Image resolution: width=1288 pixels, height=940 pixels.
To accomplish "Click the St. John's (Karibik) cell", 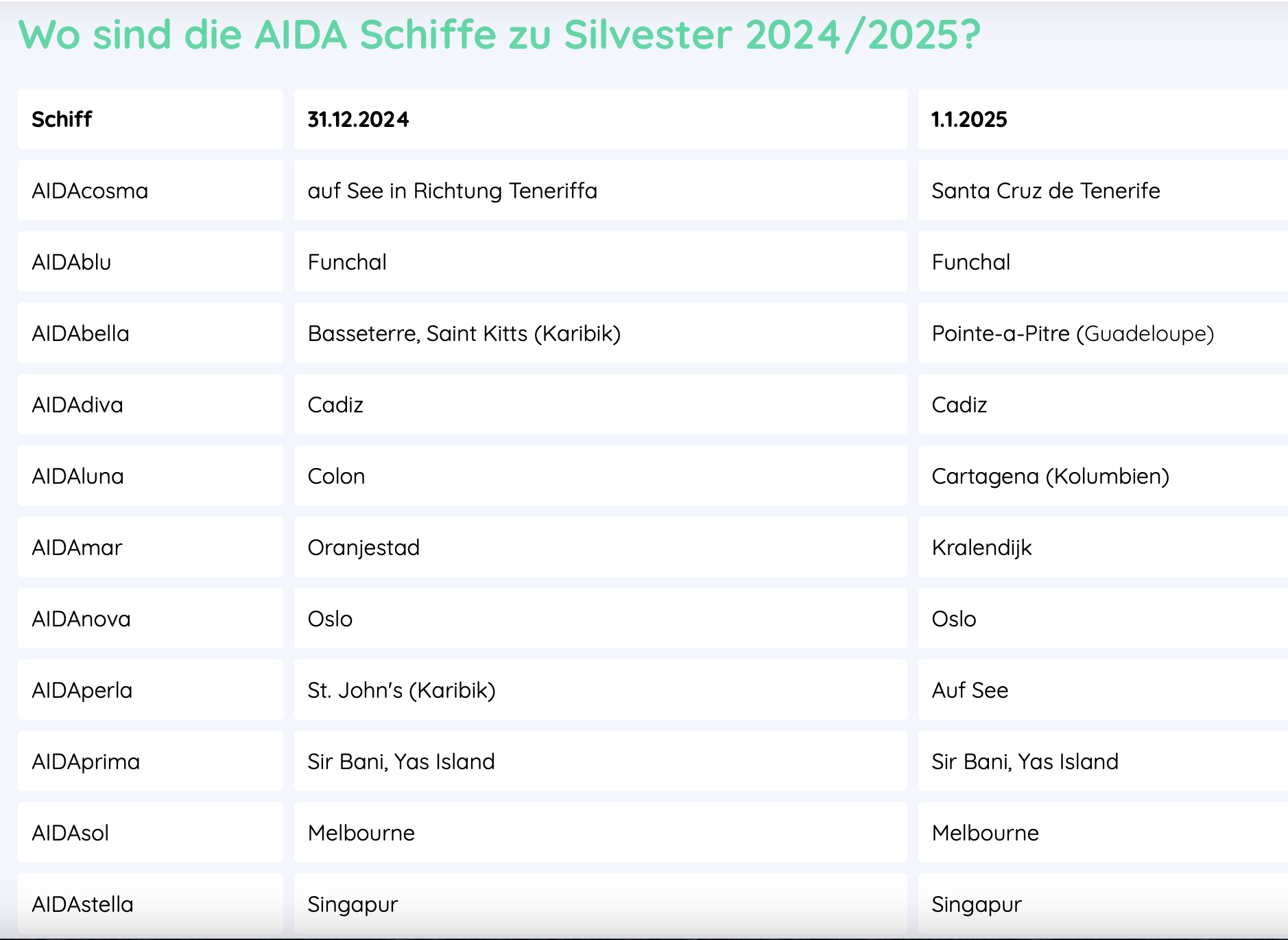I will pos(401,690).
